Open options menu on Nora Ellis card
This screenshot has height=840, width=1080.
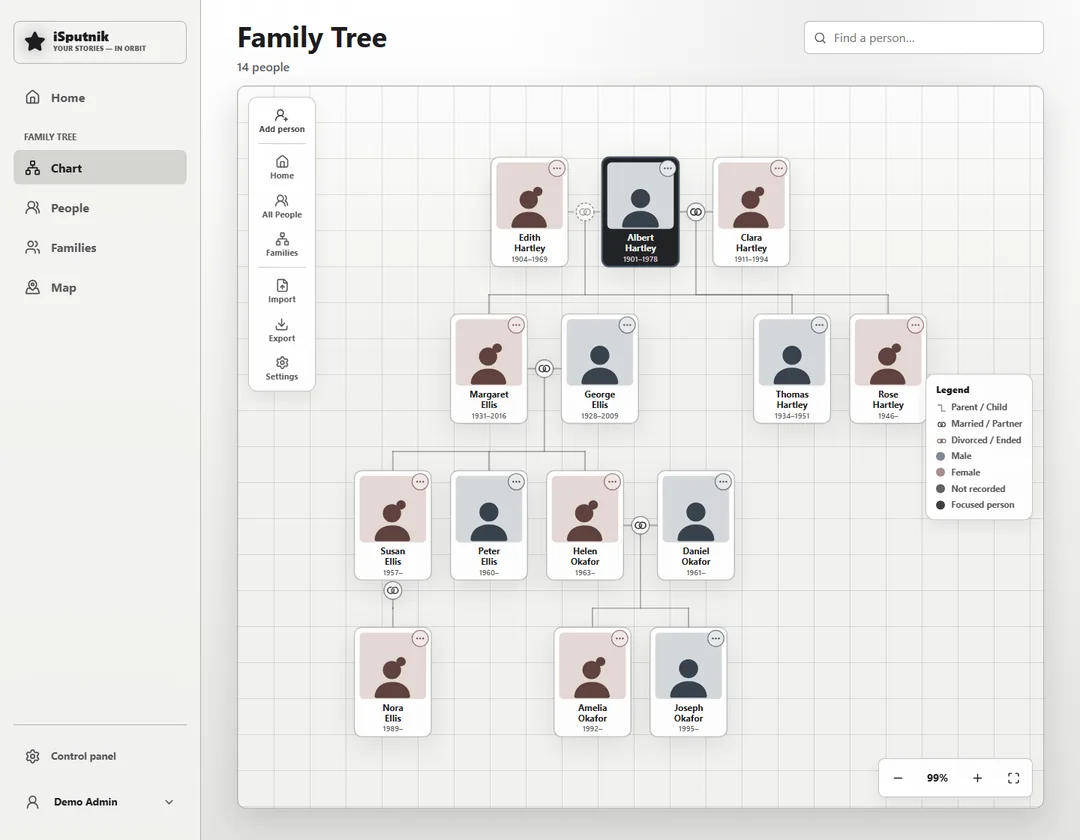pos(420,638)
